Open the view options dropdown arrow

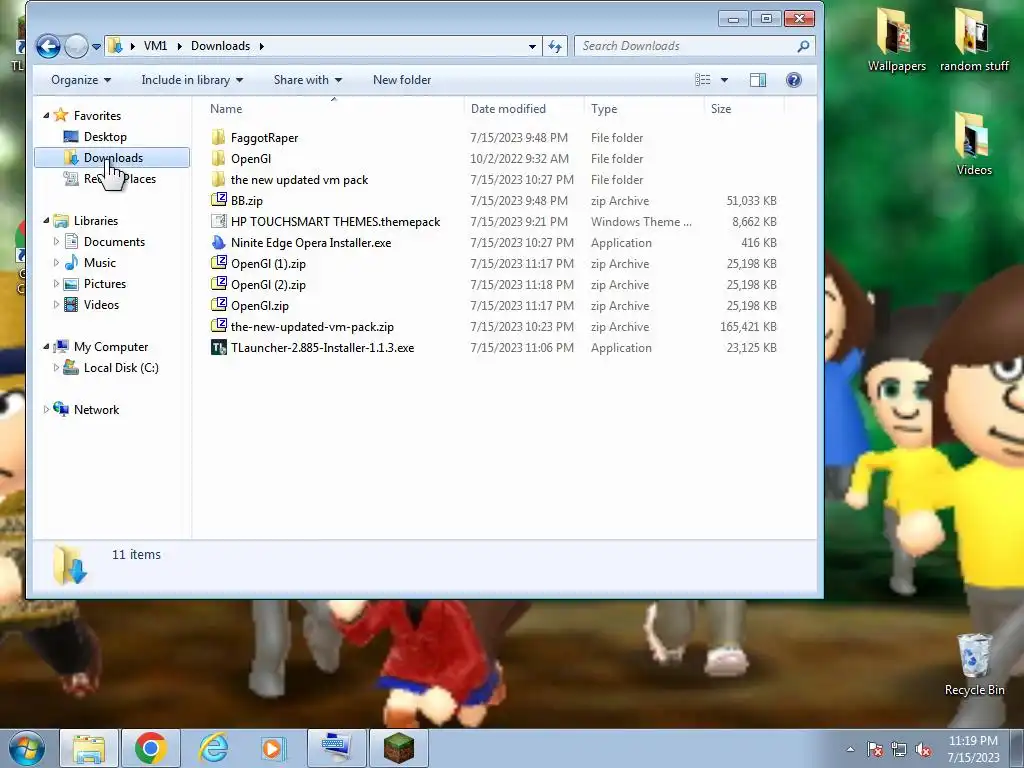coord(724,80)
